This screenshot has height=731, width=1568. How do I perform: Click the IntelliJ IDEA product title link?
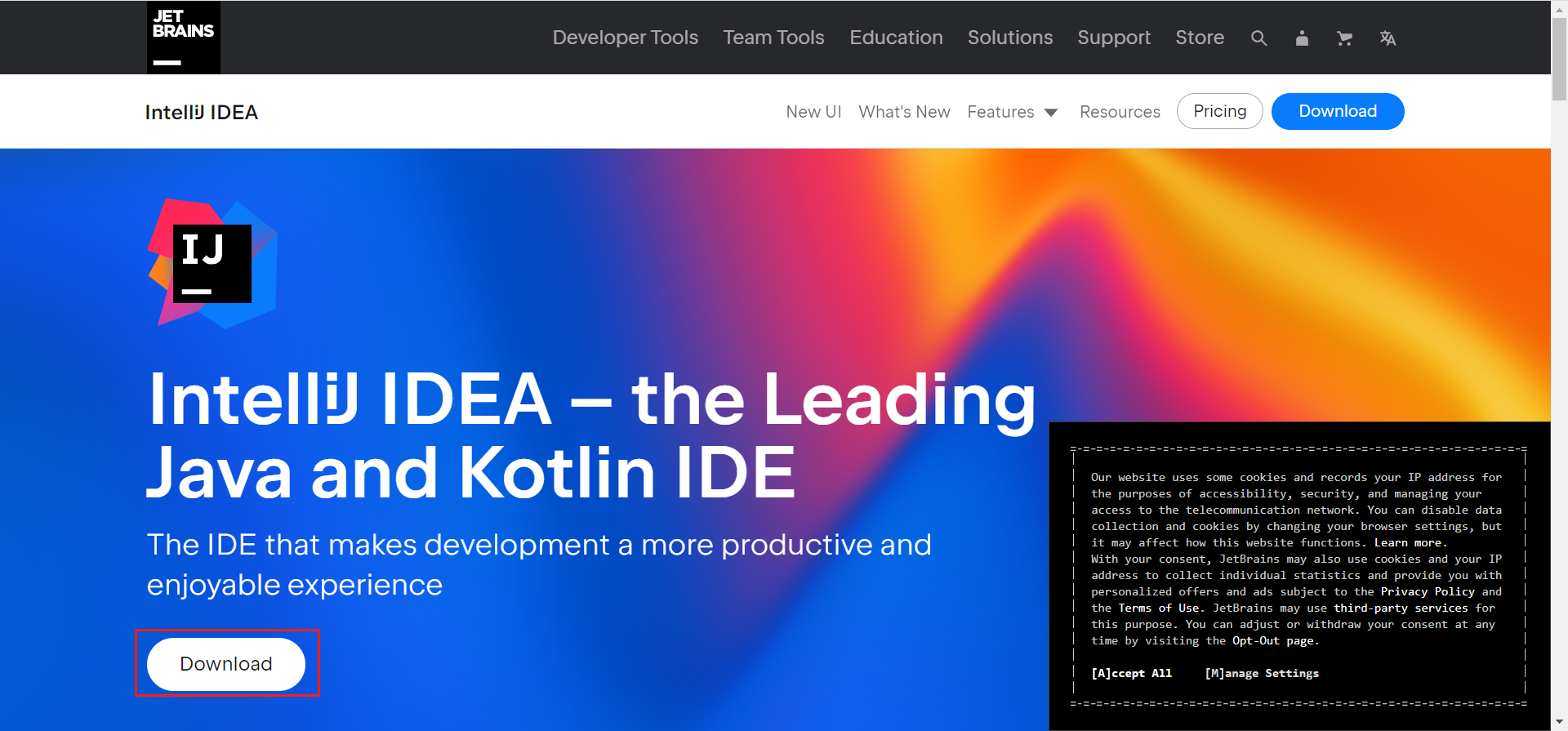coord(202,112)
